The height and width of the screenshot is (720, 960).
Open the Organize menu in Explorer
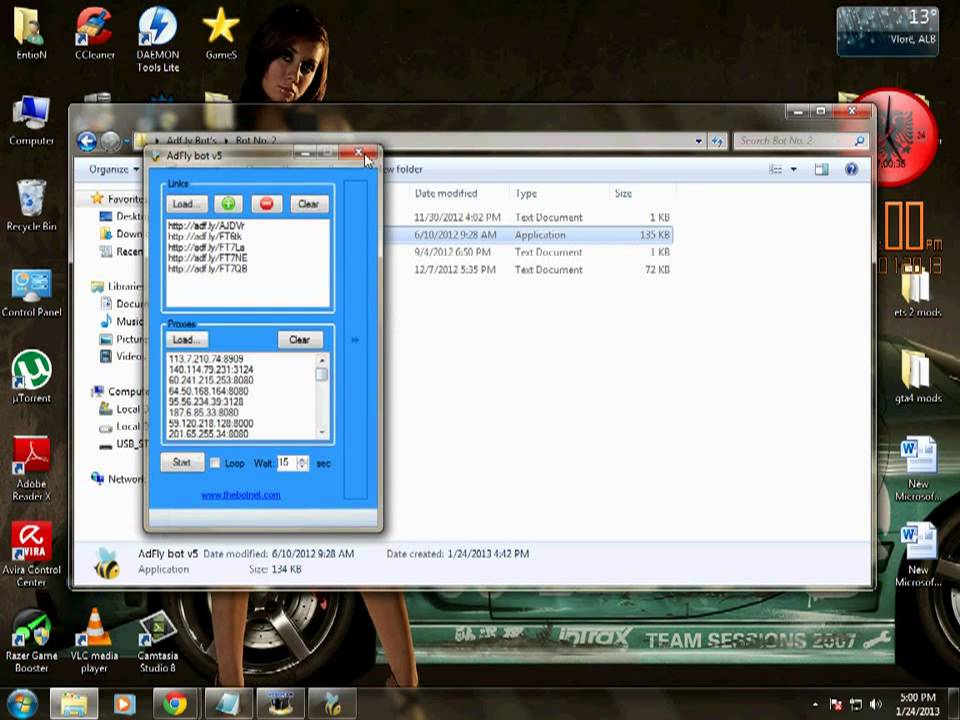pos(114,170)
